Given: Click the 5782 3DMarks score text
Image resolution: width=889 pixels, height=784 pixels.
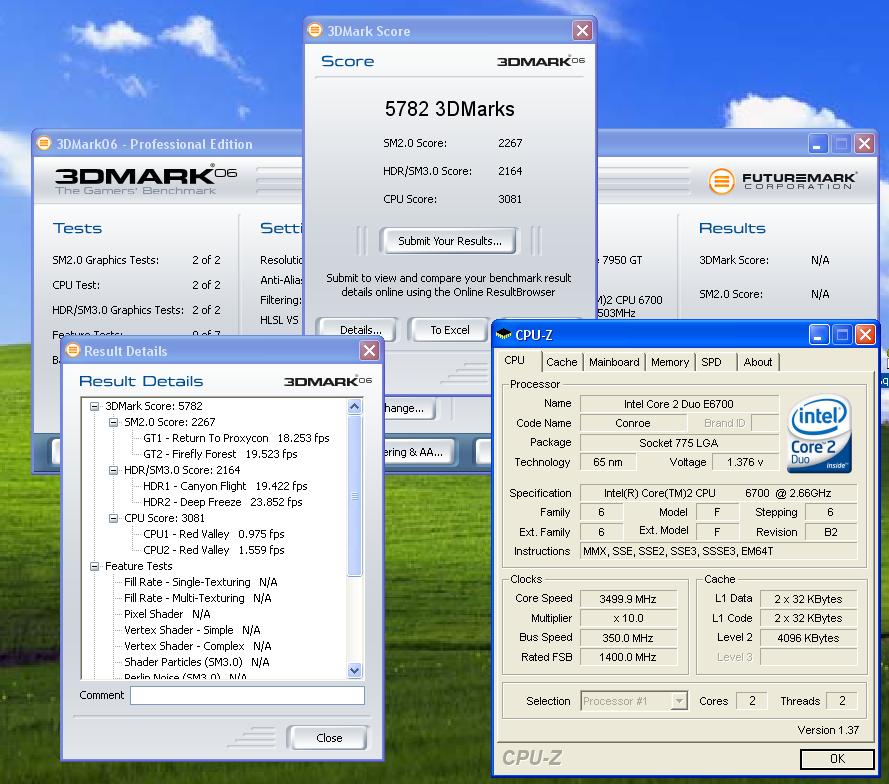Looking at the screenshot, I should tap(449, 109).
